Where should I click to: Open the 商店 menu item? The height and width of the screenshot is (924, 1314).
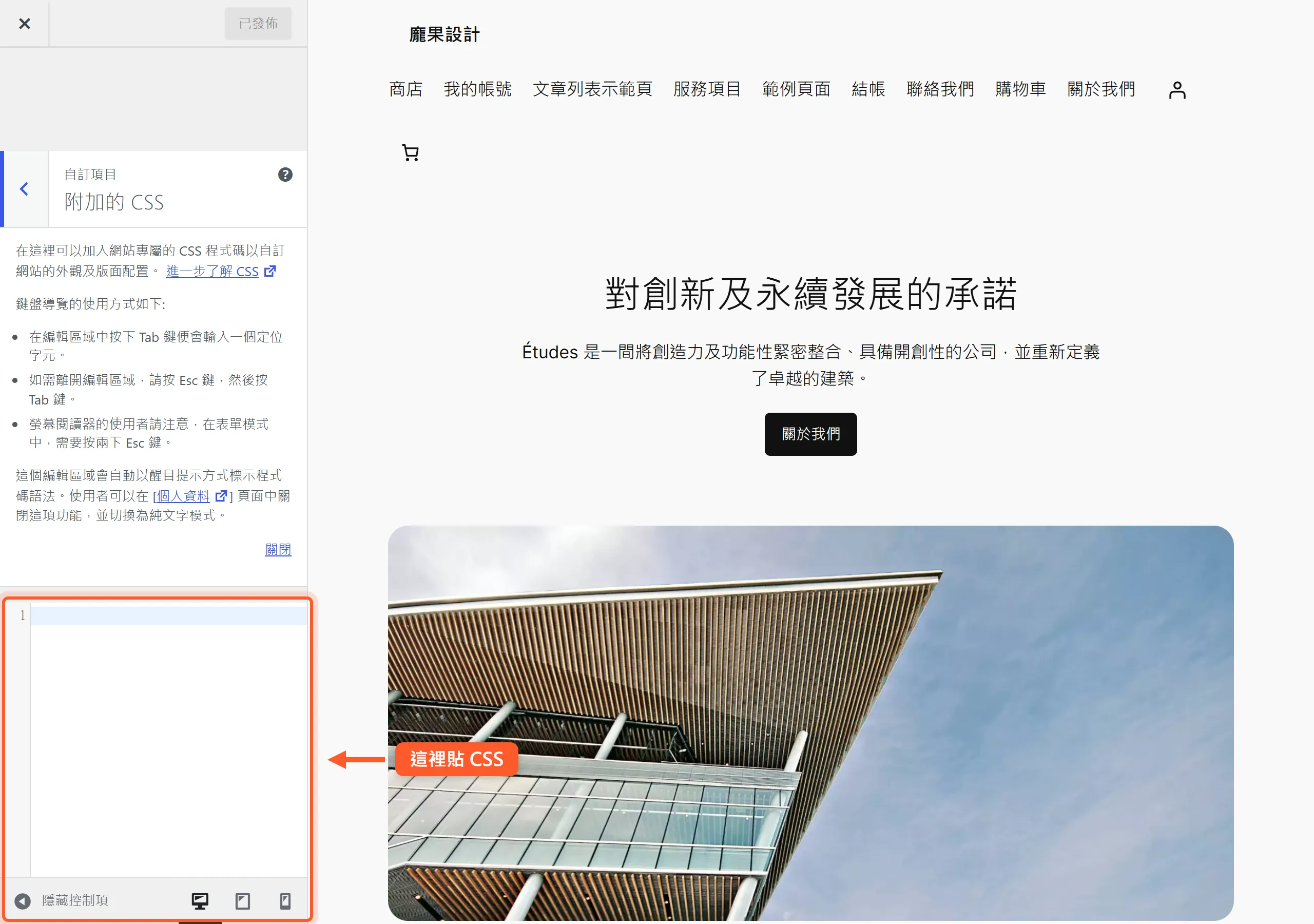[406, 89]
